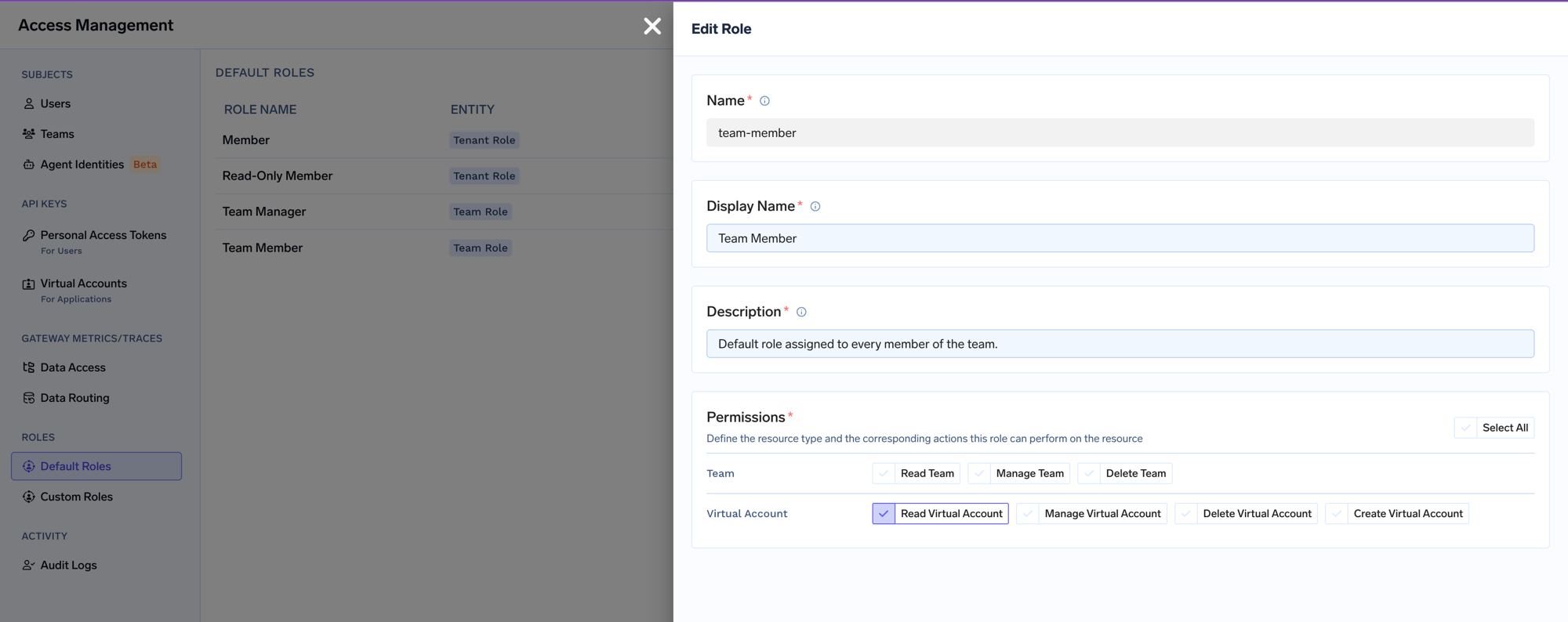Click info icon beside Display Name
This screenshot has height=622, width=1568.
815,207
